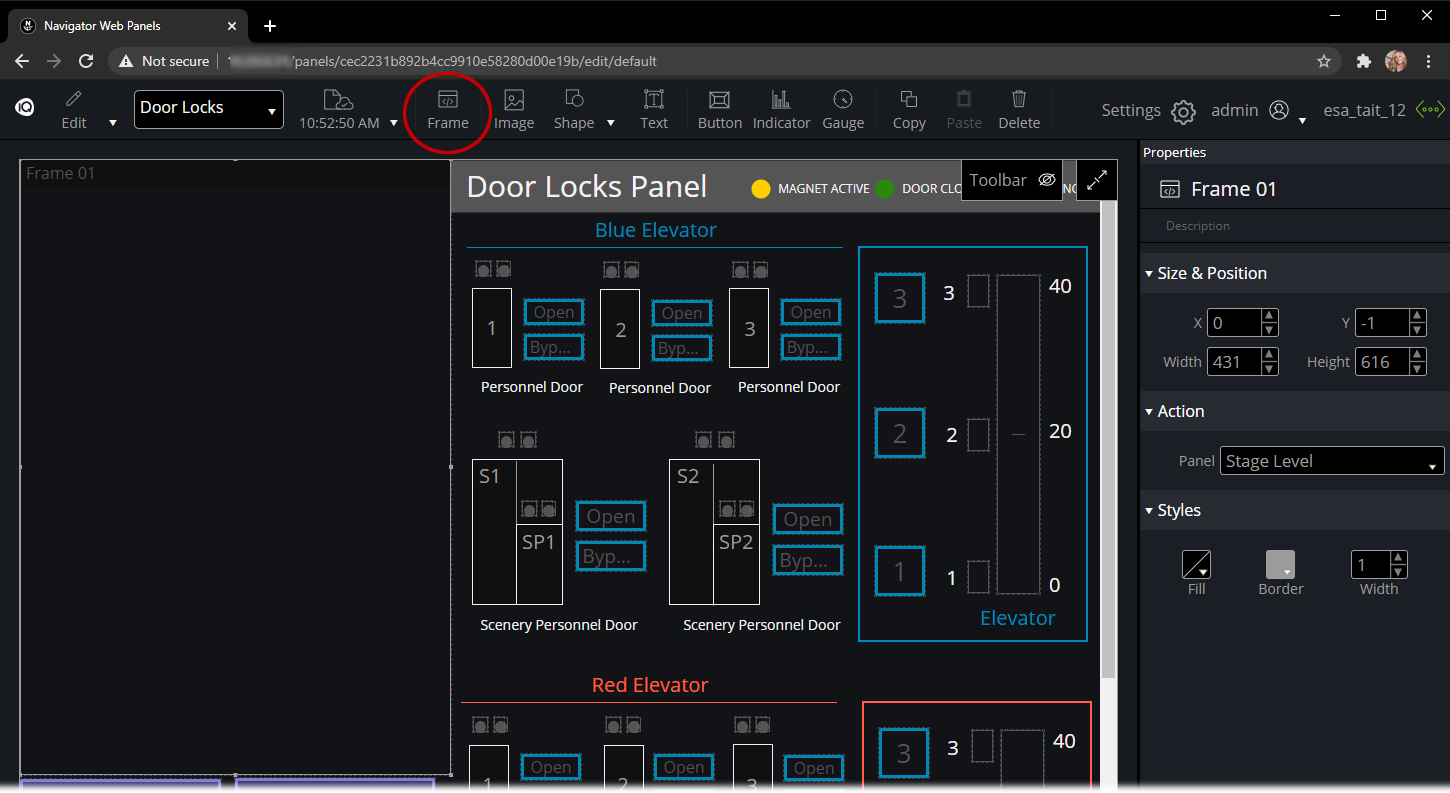Collapse the Size & Position section
This screenshot has width=1450, height=793.
[x=1150, y=273]
